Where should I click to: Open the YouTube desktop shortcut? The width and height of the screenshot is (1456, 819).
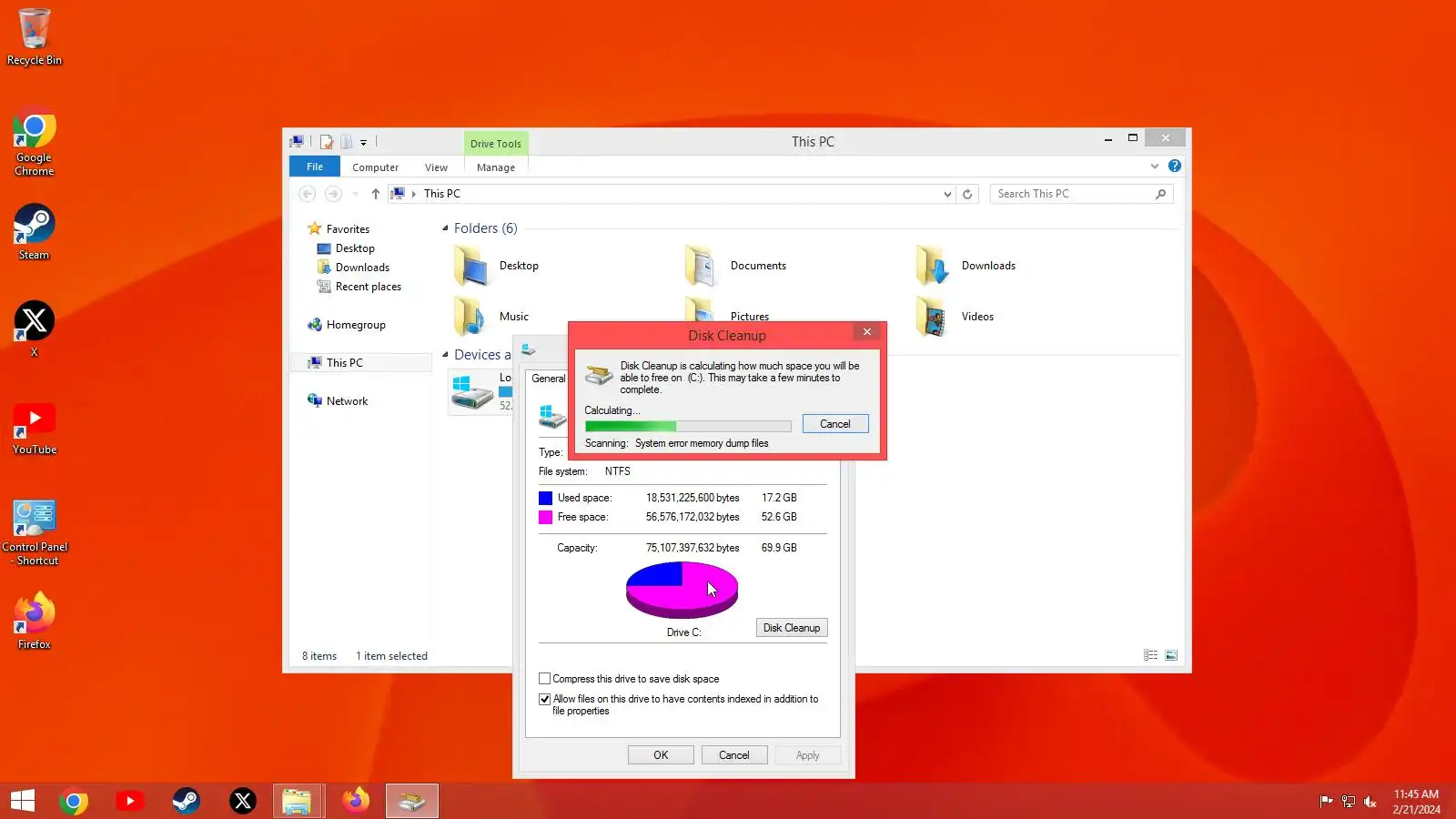click(35, 428)
